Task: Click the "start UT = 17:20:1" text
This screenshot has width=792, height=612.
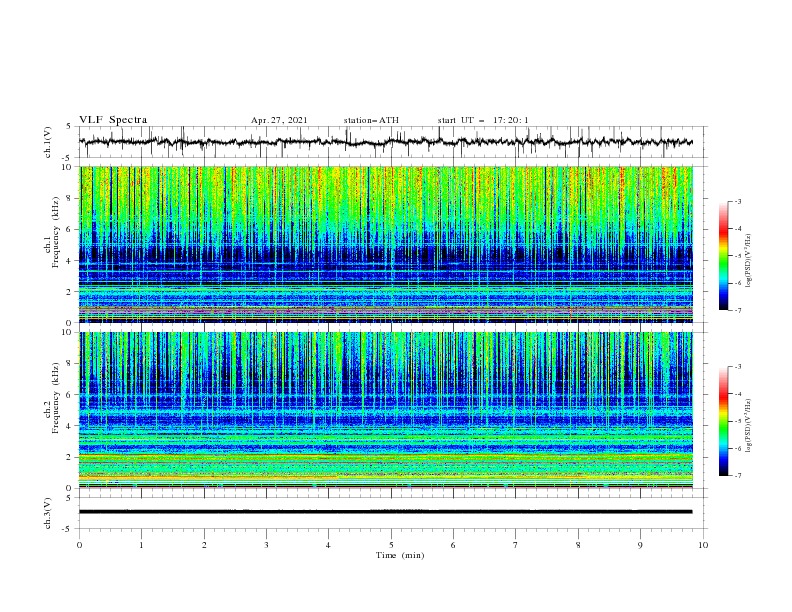Action: pyautogui.click(x=483, y=120)
